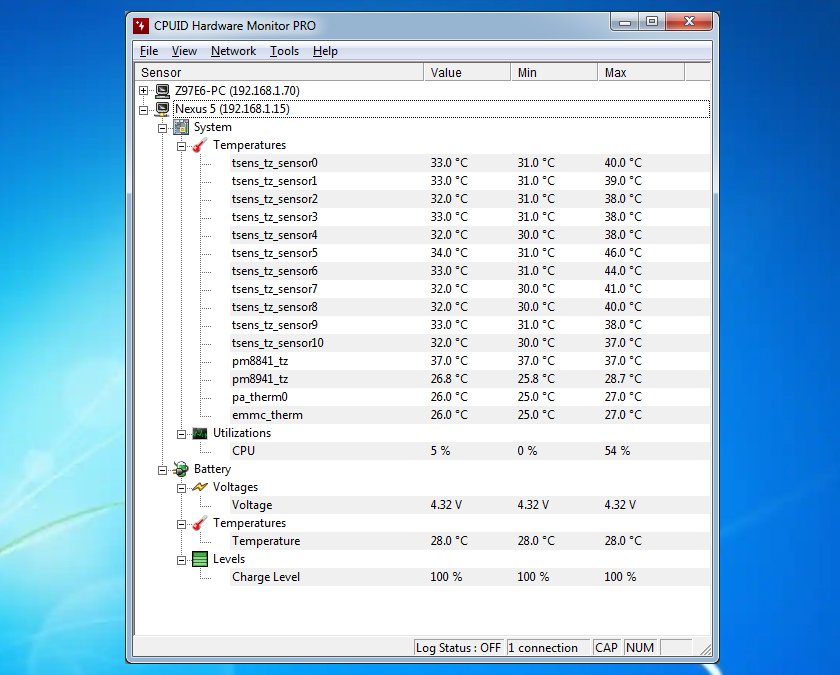Click the Log Status OFF indicator
Viewport: 840px width, 675px height.
pyautogui.click(x=458, y=647)
